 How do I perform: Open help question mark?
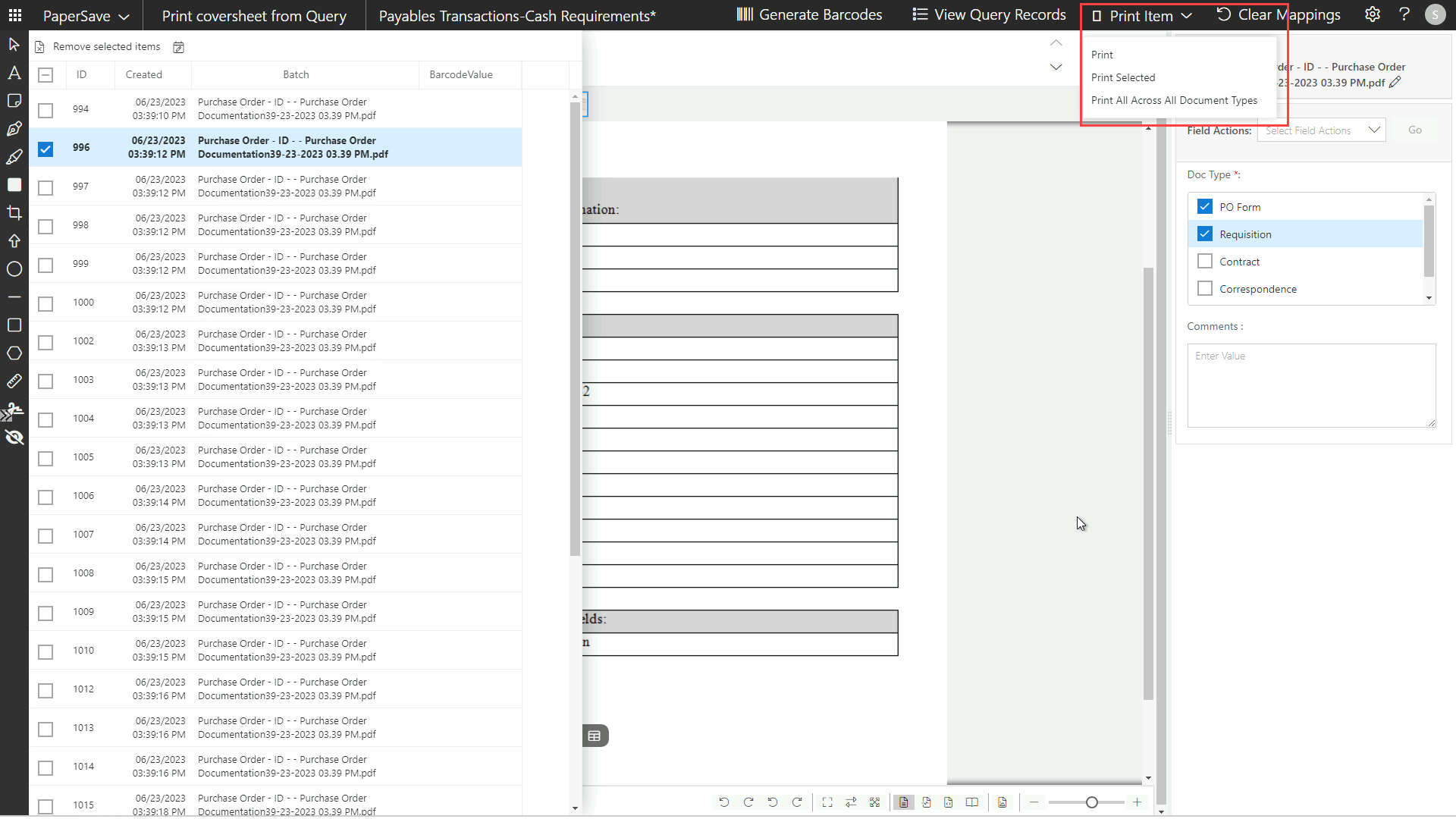pyautogui.click(x=1404, y=14)
